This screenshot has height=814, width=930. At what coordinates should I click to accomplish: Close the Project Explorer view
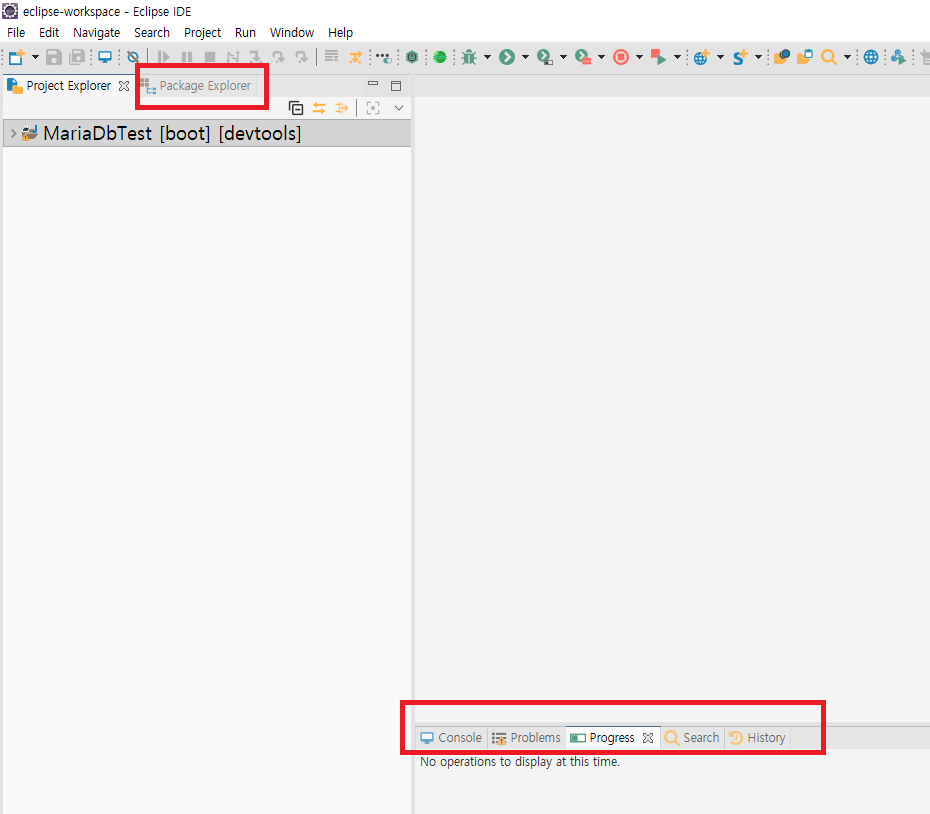[x=123, y=86]
